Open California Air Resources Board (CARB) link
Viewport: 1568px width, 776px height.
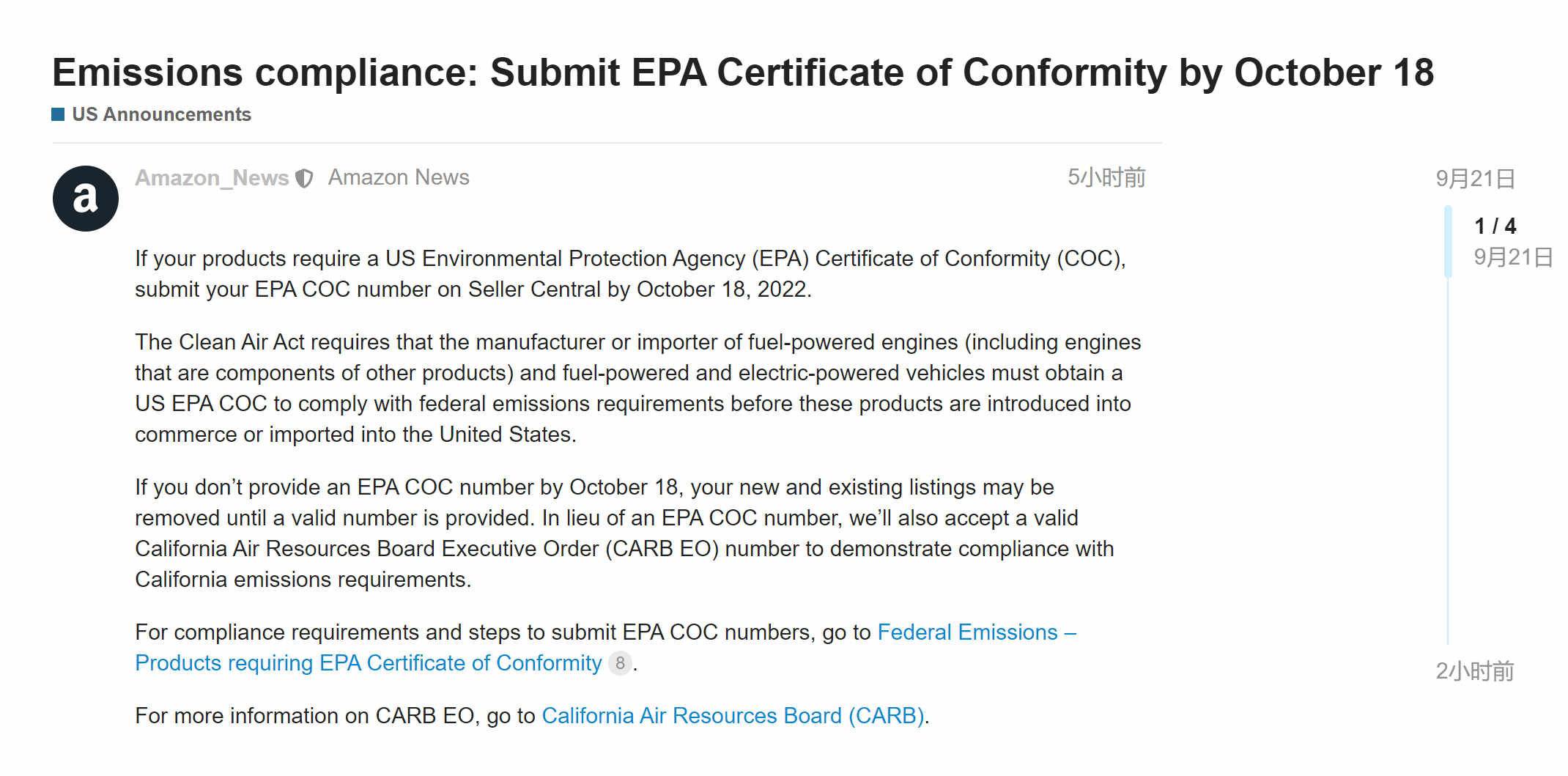click(x=733, y=715)
